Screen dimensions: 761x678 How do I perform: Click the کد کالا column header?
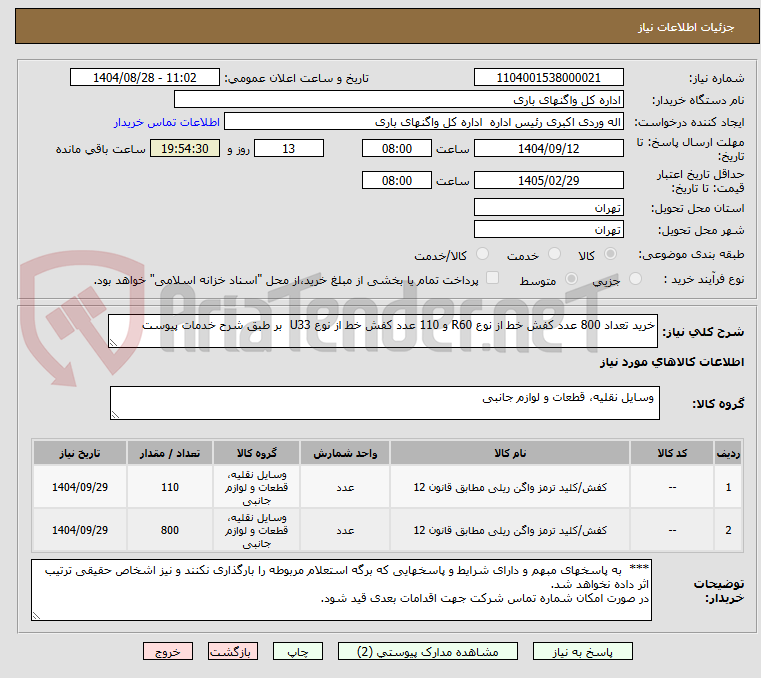[x=672, y=453]
